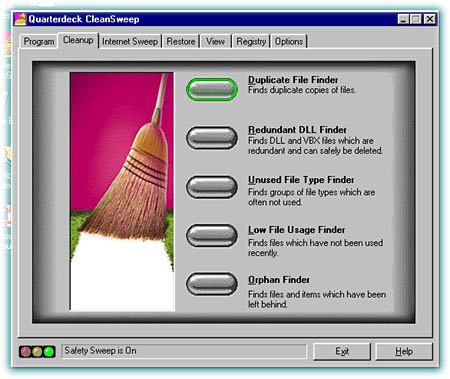Click the Redundant DLL Finder heading
450x379 pixels.
pos(297,130)
